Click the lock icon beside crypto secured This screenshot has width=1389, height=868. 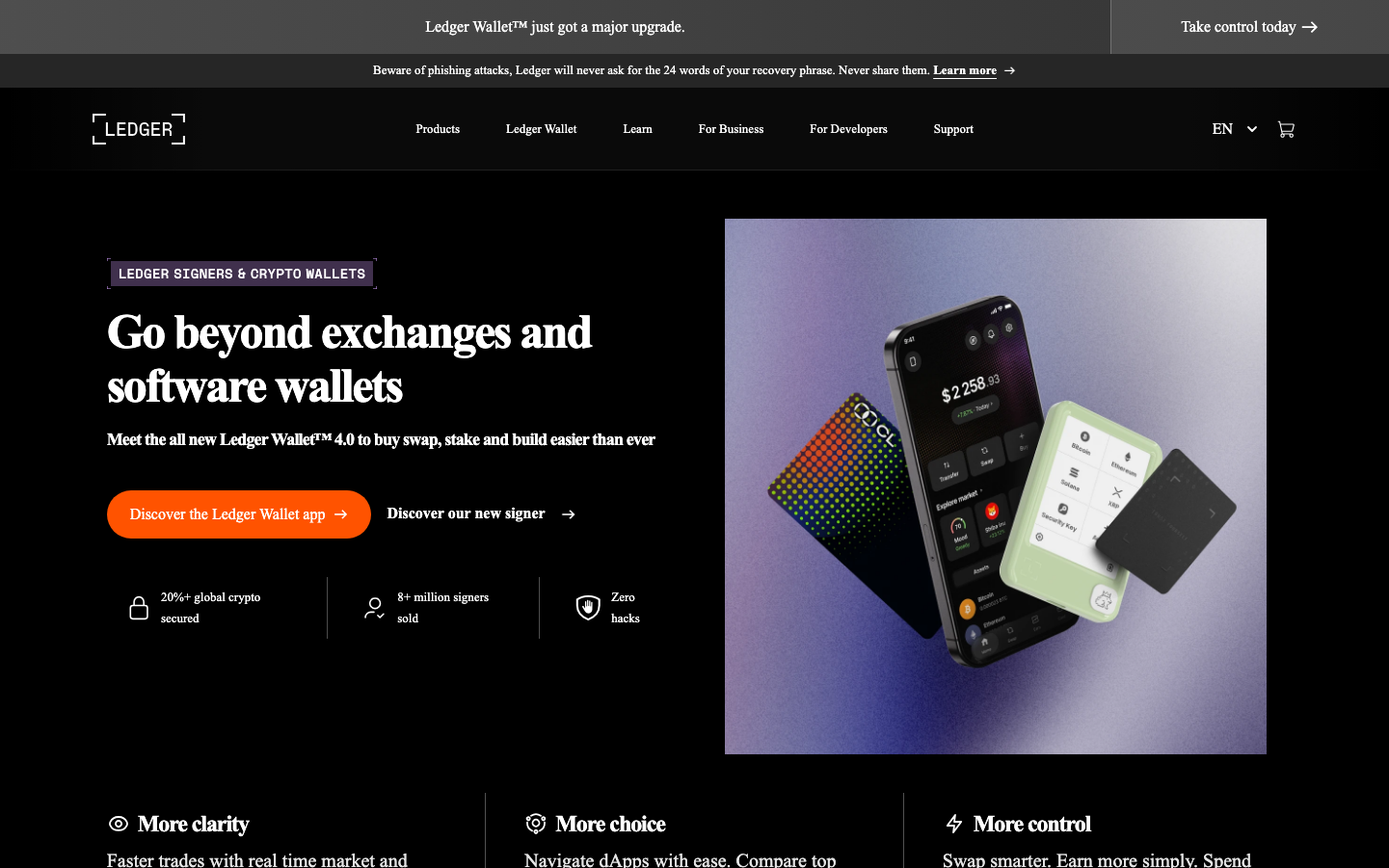click(x=139, y=608)
